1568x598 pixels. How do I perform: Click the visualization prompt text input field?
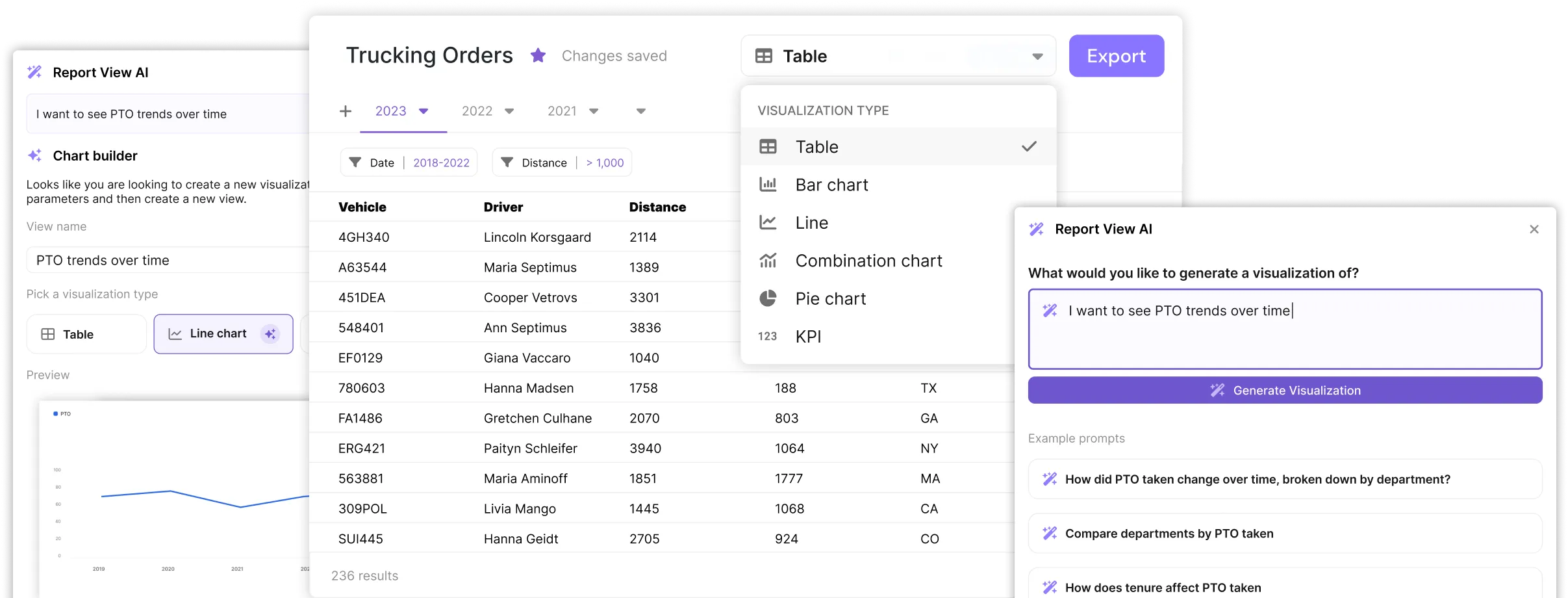[x=1285, y=329]
